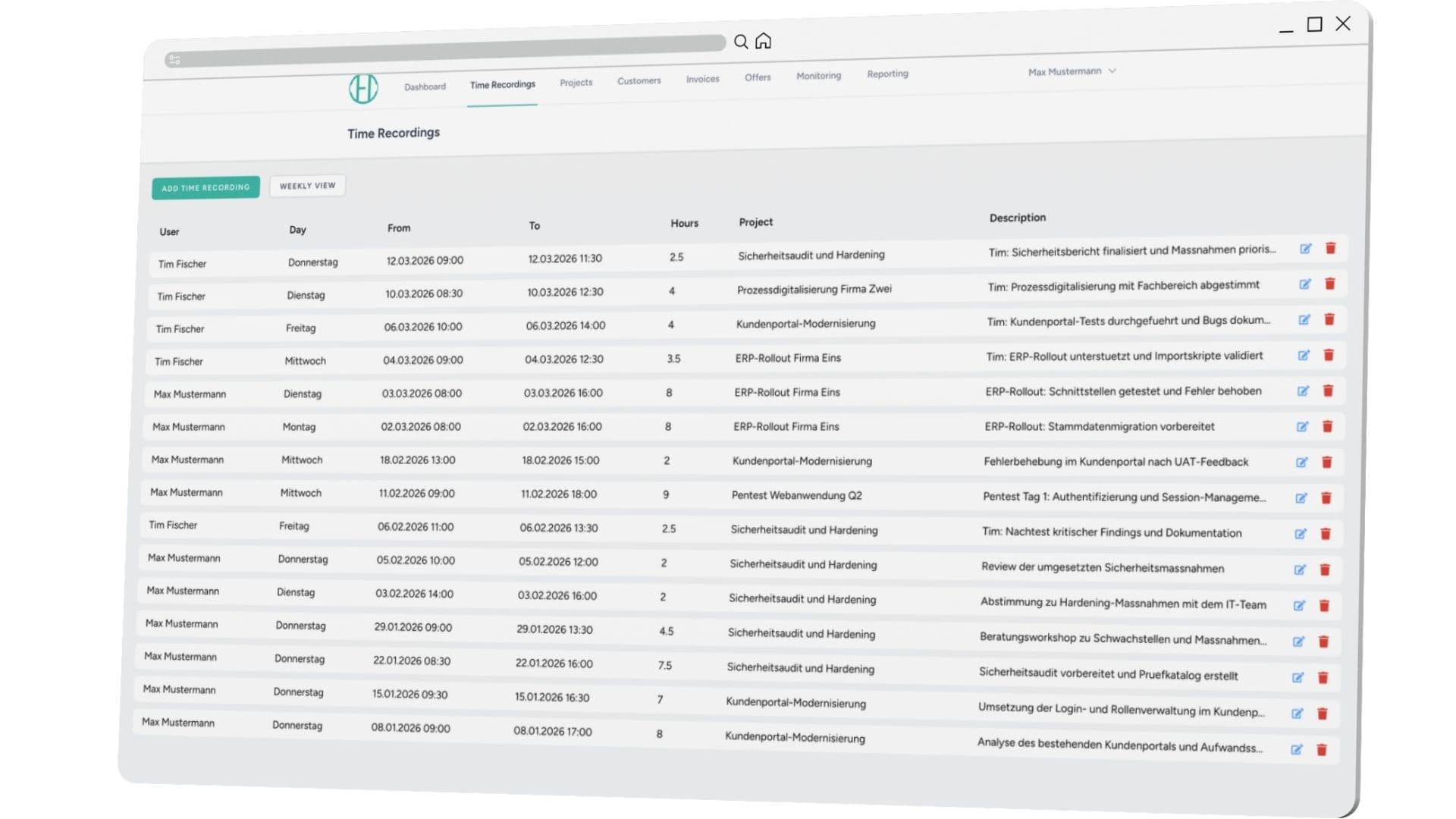Edit the 7.5-hour Sicherheitsaudit entry

point(1298,679)
